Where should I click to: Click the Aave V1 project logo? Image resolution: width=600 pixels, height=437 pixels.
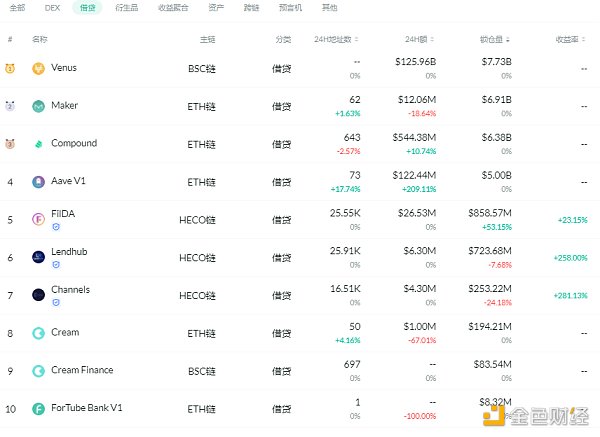point(38,182)
